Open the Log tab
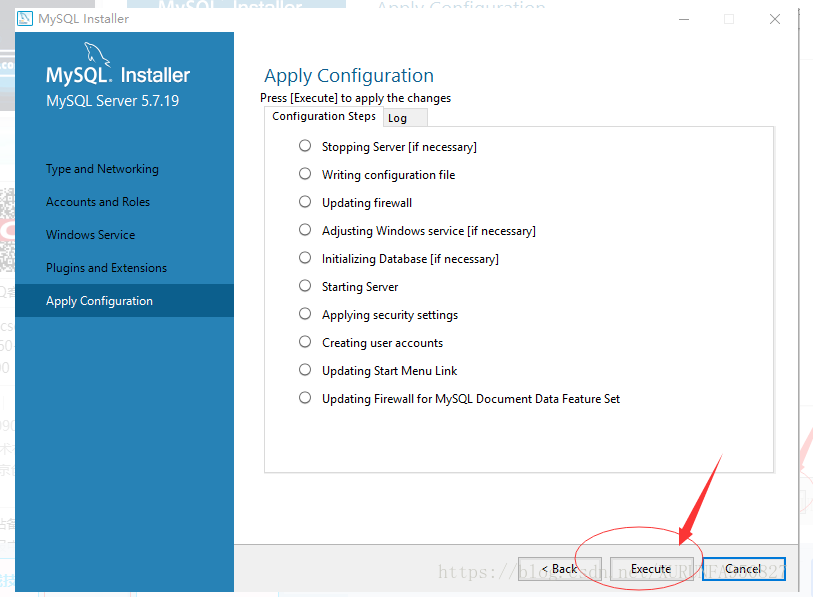The height and width of the screenshot is (597, 813). (405, 118)
